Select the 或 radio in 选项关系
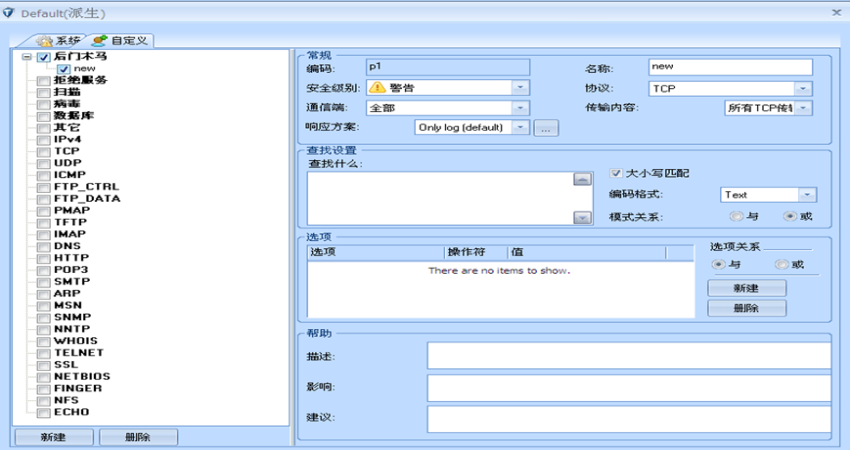Image resolution: width=850 pixels, height=450 pixels. [782, 265]
